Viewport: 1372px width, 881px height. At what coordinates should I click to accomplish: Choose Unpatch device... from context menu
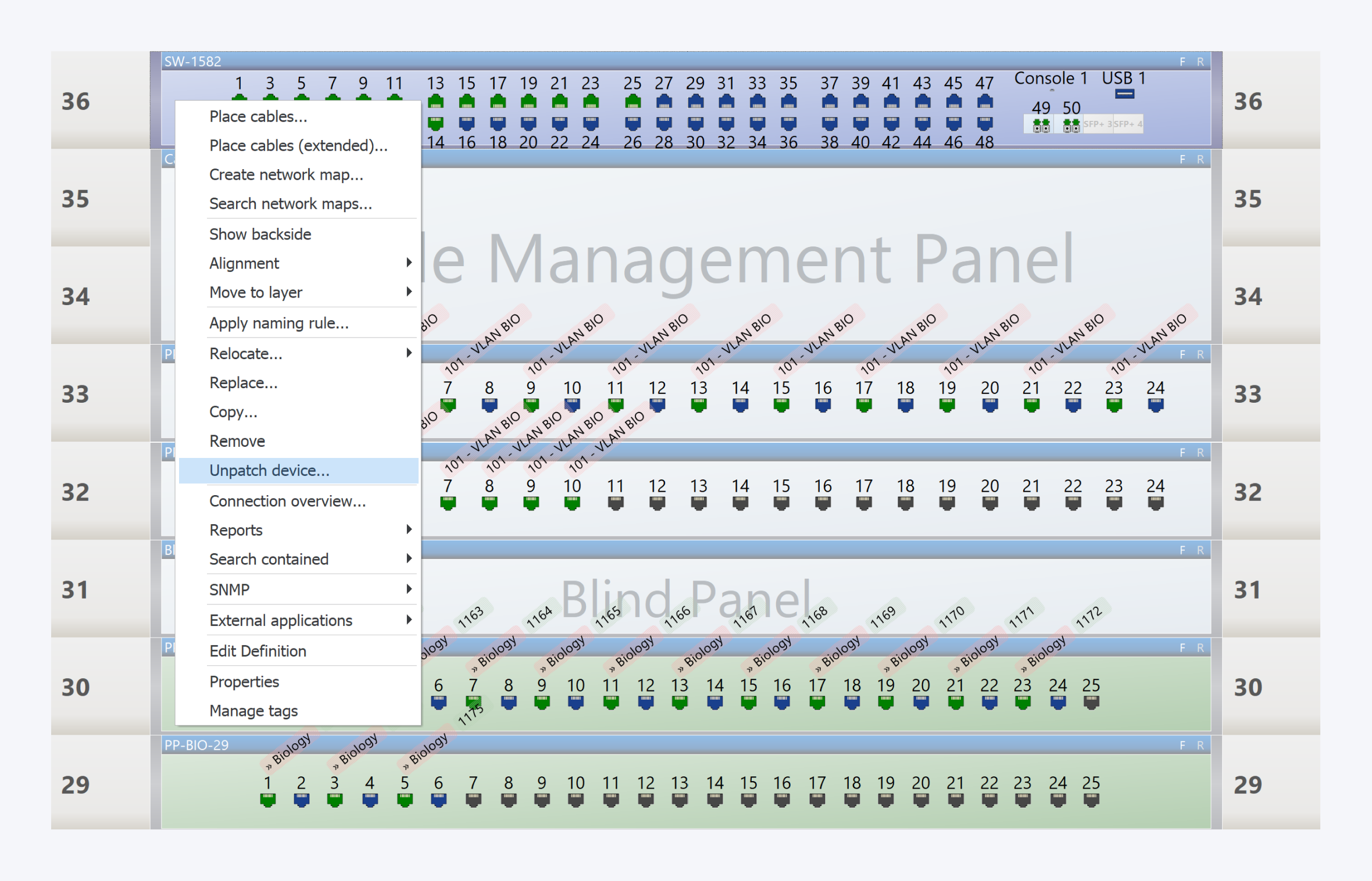[269, 470]
